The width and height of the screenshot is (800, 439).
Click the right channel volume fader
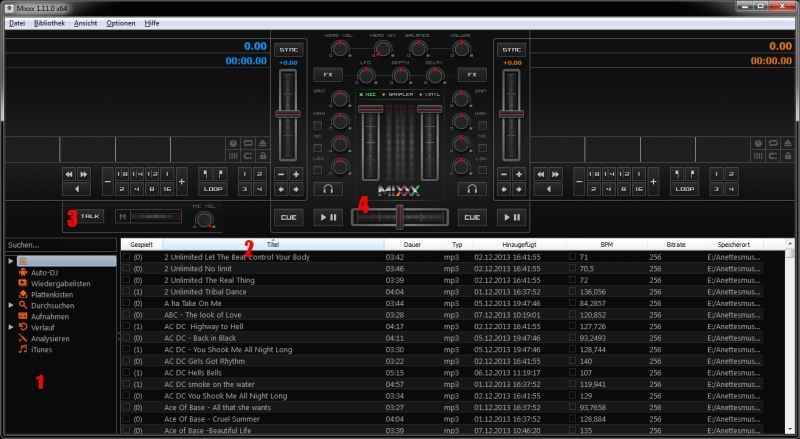(x=430, y=109)
